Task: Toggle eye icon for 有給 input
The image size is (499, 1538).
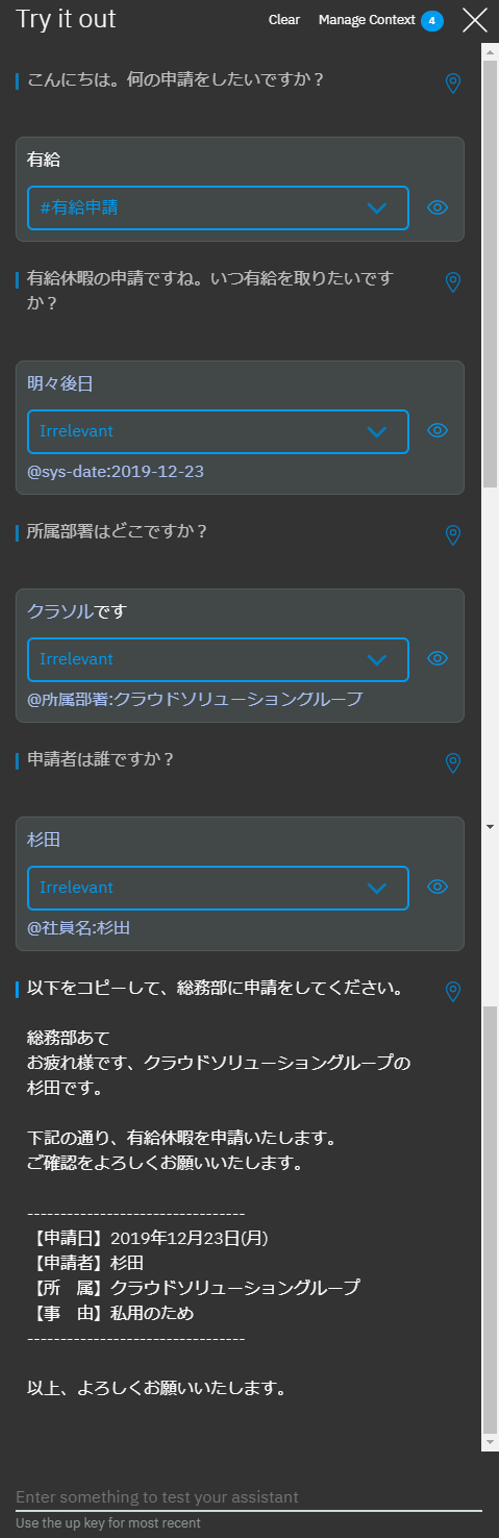Action: click(437, 207)
